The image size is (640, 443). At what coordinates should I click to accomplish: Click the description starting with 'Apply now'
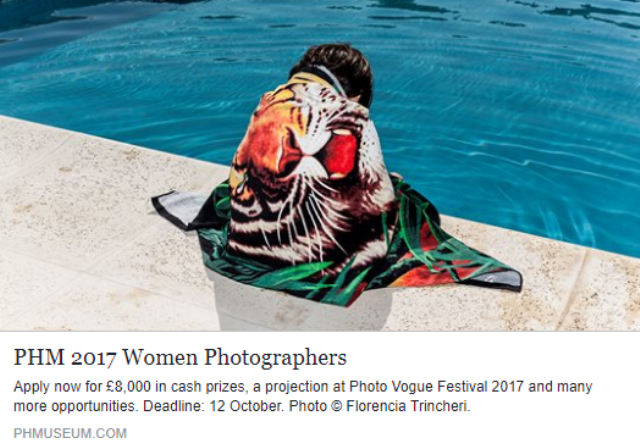click(x=302, y=396)
